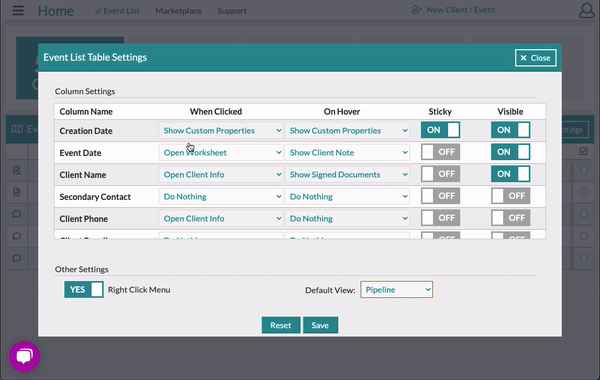Viewport: 600px width, 380px height.
Task: Enable Sticky for Secondary Contact
Action: click(440, 196)
